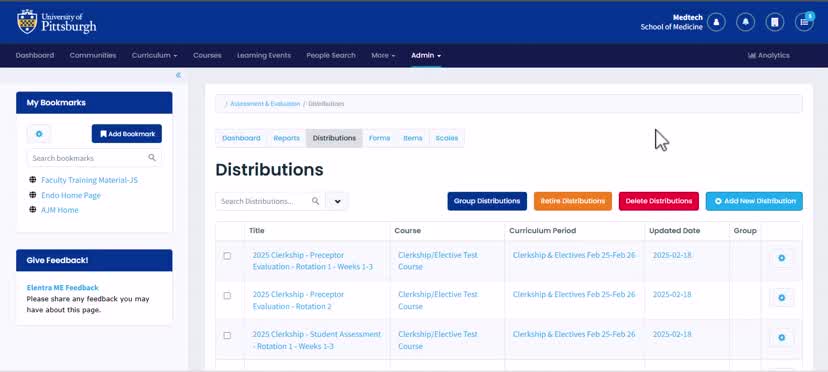This screenshot has width=828, height=372.
Task: Open the Elentra ME Feedback link
Action: pos(62,287)
